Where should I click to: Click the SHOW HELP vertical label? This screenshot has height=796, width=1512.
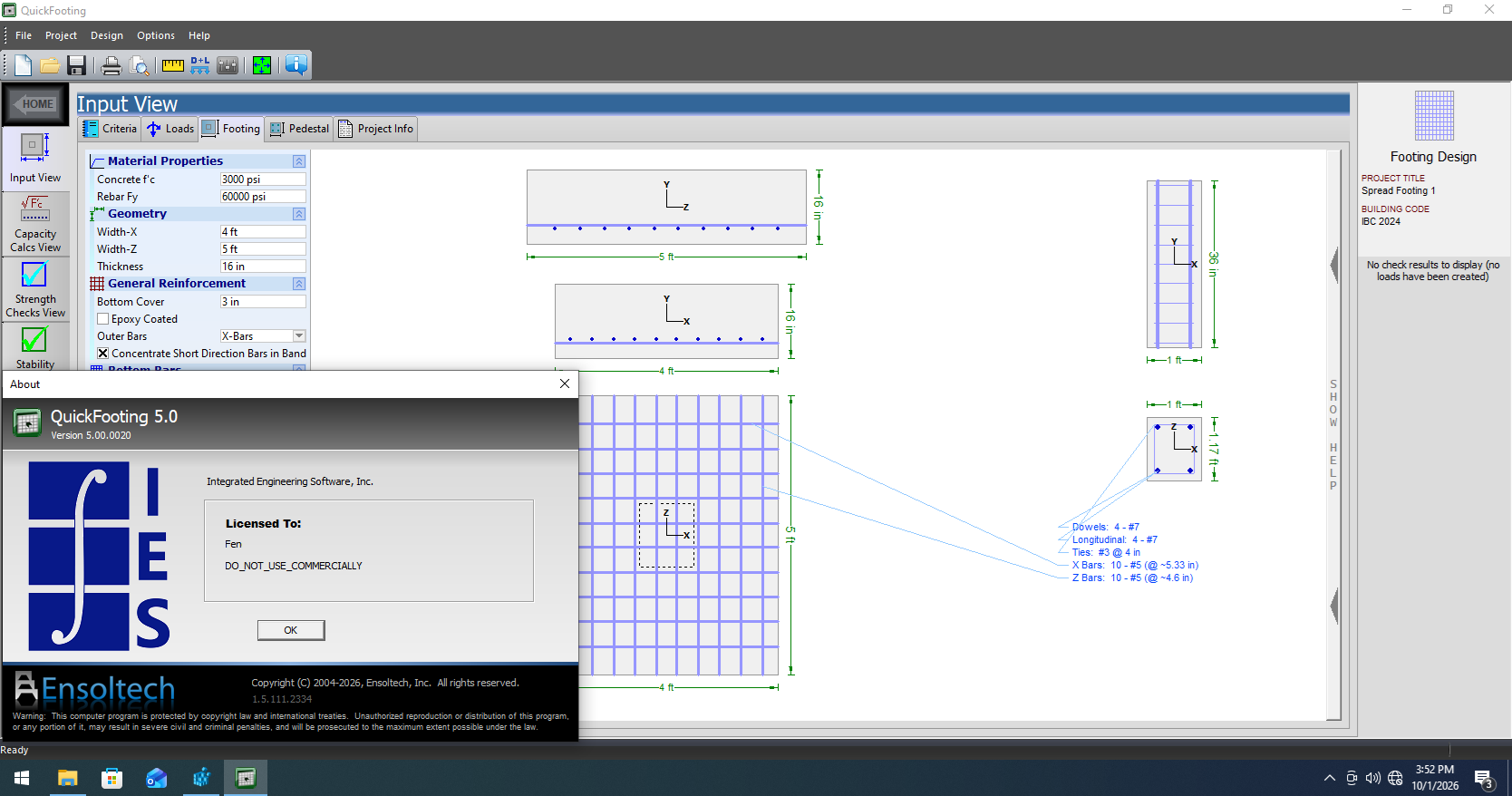(x=1333, y=435)
